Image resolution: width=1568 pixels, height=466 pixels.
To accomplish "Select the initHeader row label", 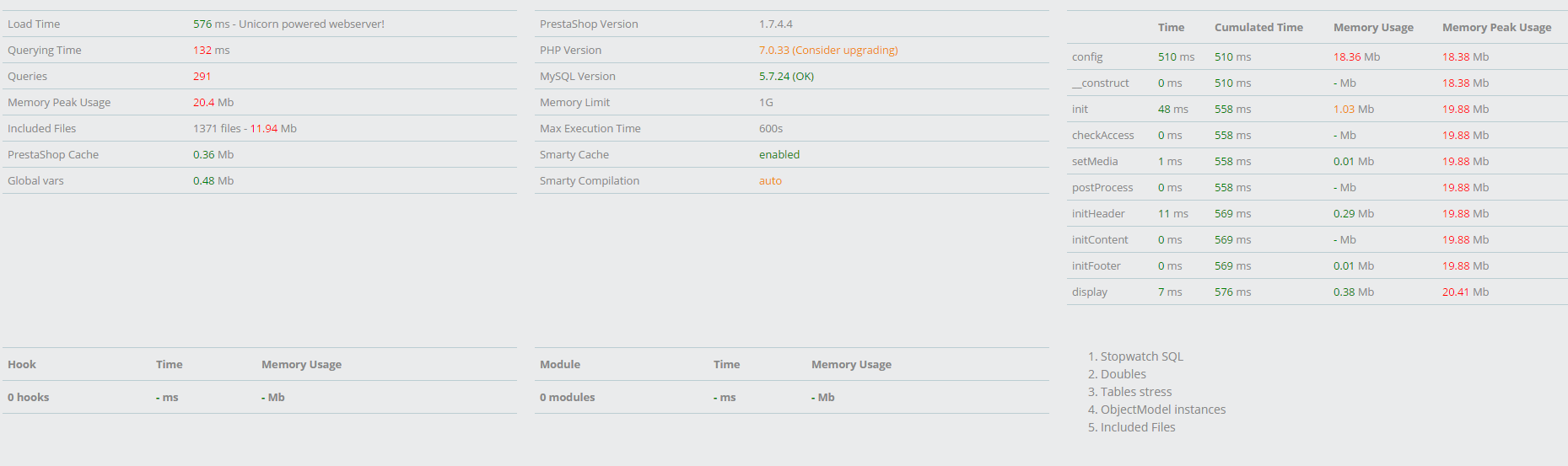I will [x=1098, y=213].
